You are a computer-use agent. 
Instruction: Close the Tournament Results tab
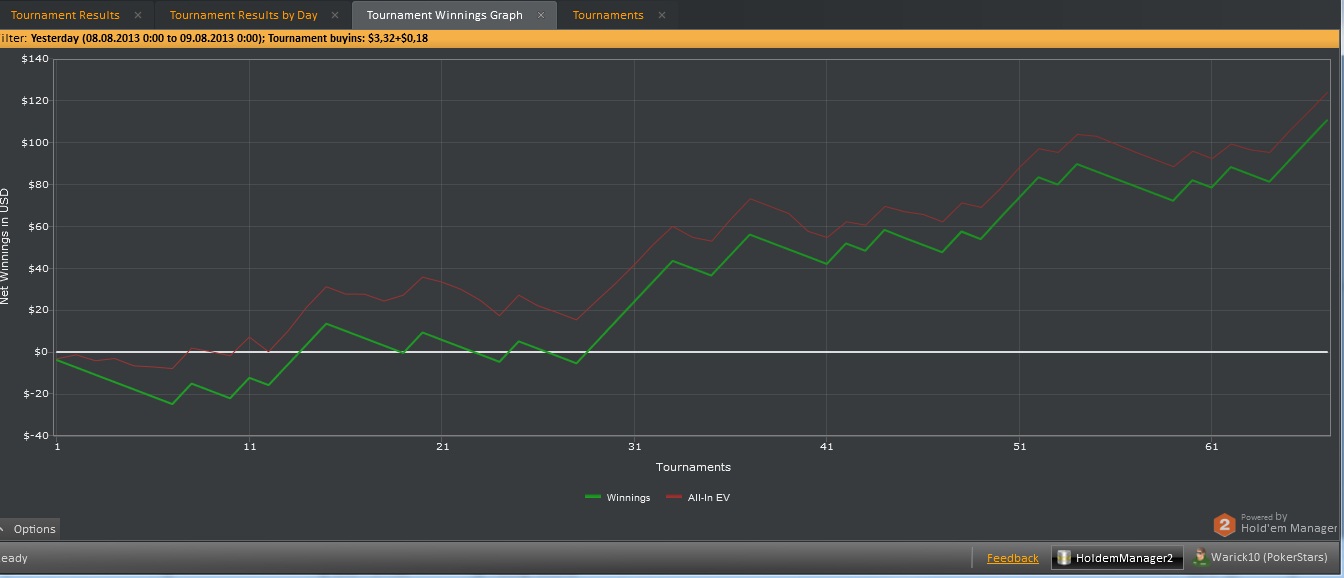[x=138, y=15]
